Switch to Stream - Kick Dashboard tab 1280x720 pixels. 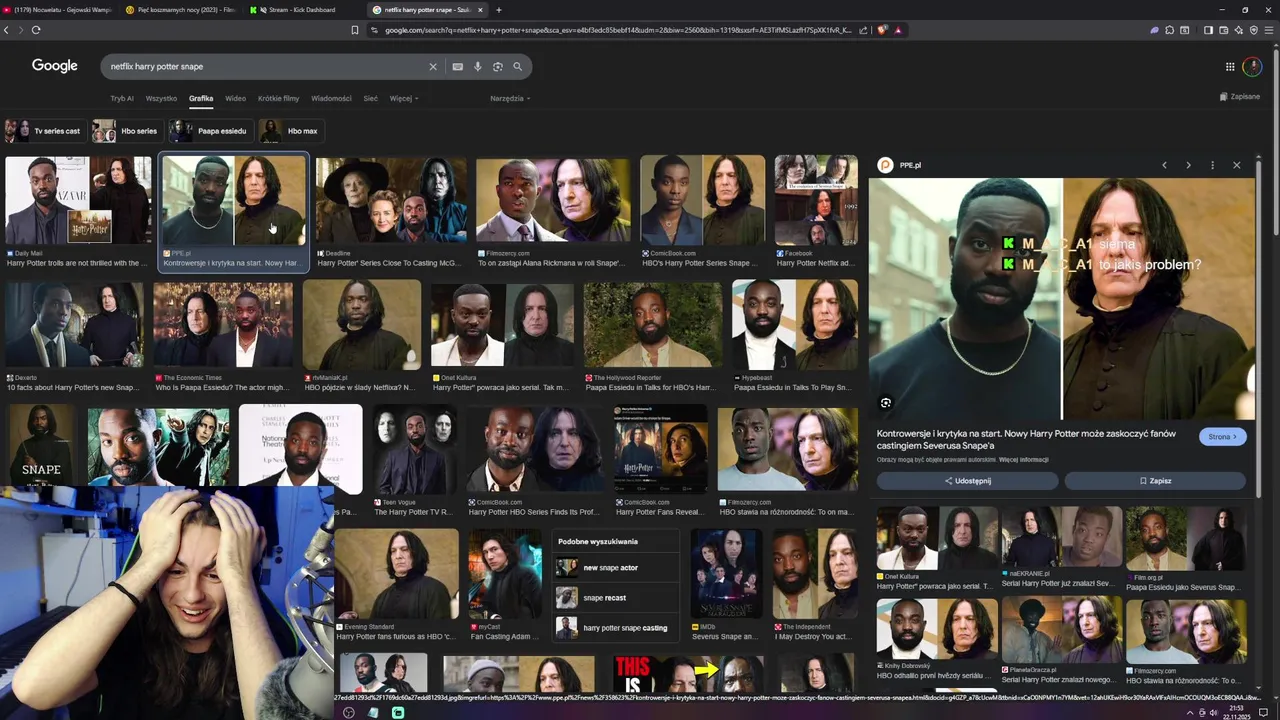click(301, 10)
